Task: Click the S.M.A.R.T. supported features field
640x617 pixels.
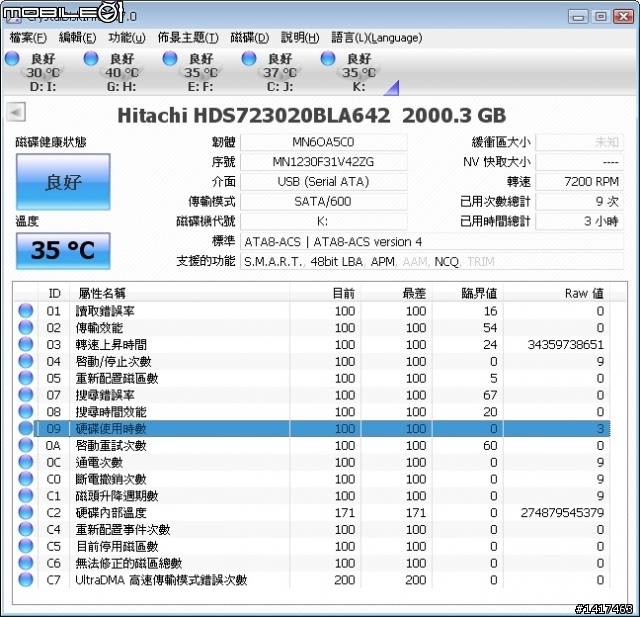Action: [432, 261]
